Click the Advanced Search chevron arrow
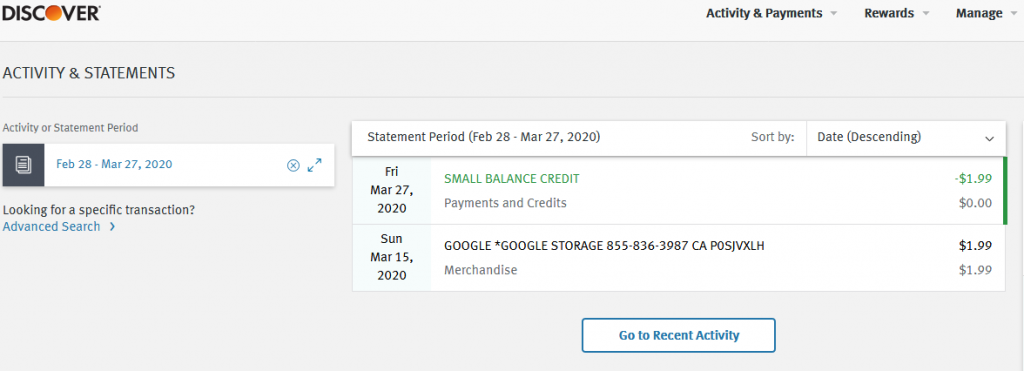This screenshot has height=371, width=1024. (112, 227)
